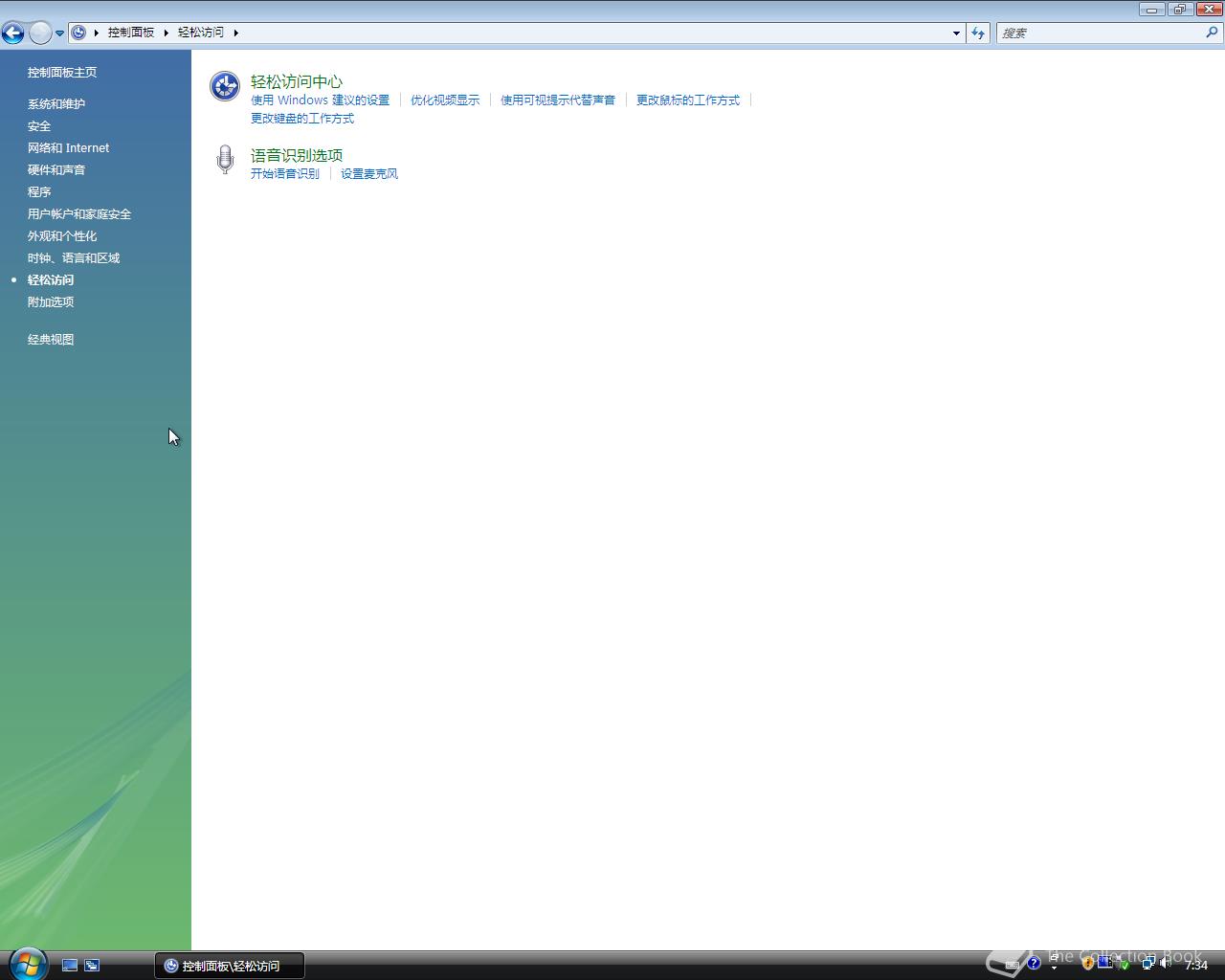The width and height of the screenshot is (1225, 980).
Task: Open 外观和个性化 in sidebar
Action: coord(62,236)
